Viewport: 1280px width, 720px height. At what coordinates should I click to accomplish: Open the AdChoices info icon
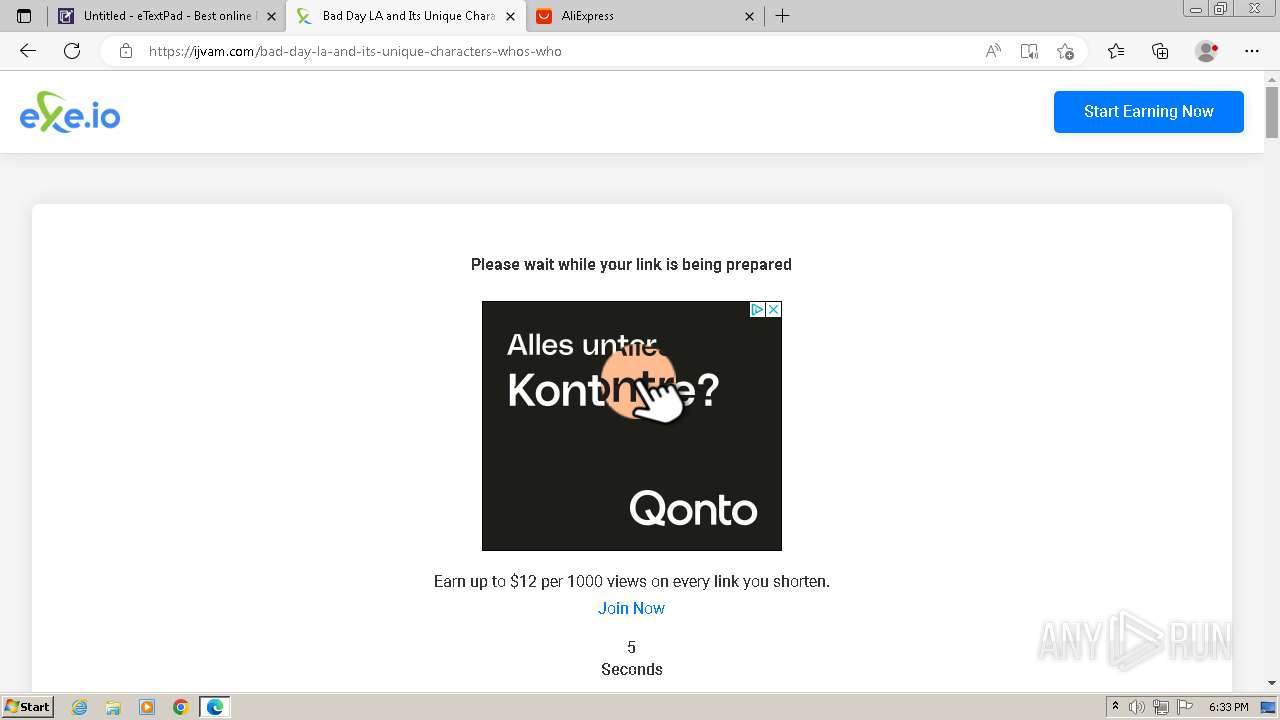pos(758,310)
